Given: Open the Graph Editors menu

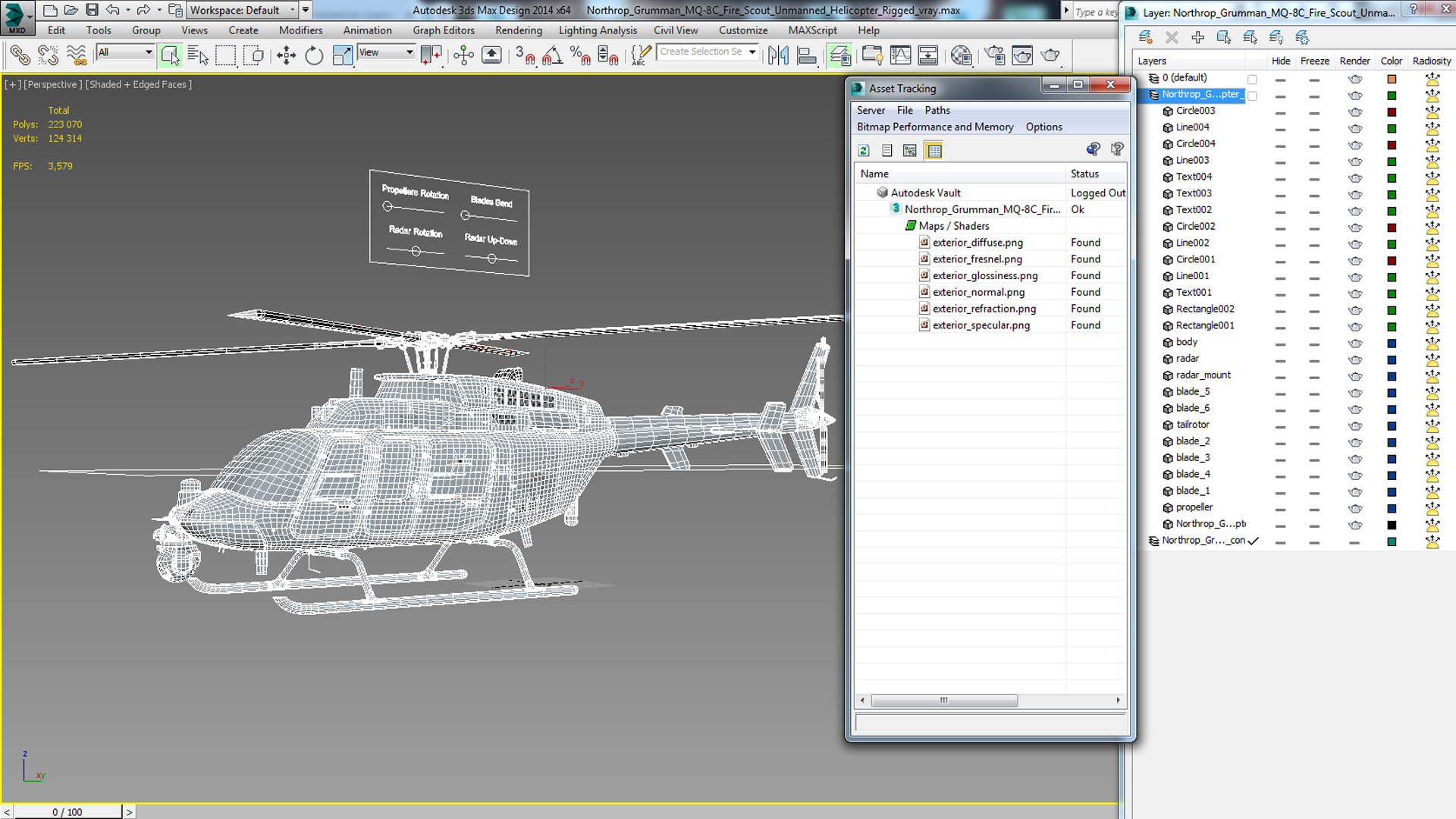Looking at the screenshot, I should pos(444,30).
